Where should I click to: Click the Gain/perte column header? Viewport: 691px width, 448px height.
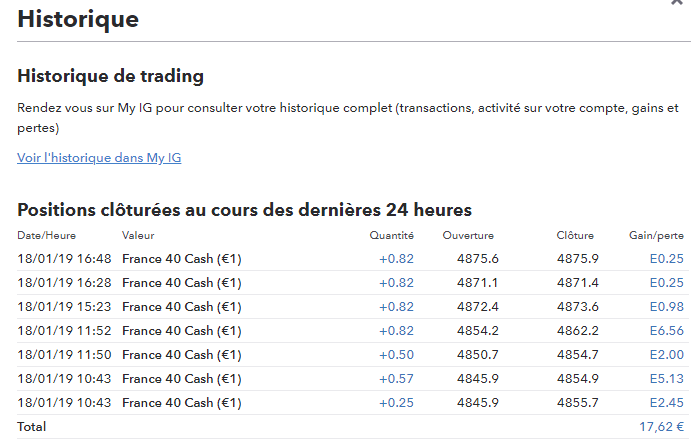tap(658, 236)
